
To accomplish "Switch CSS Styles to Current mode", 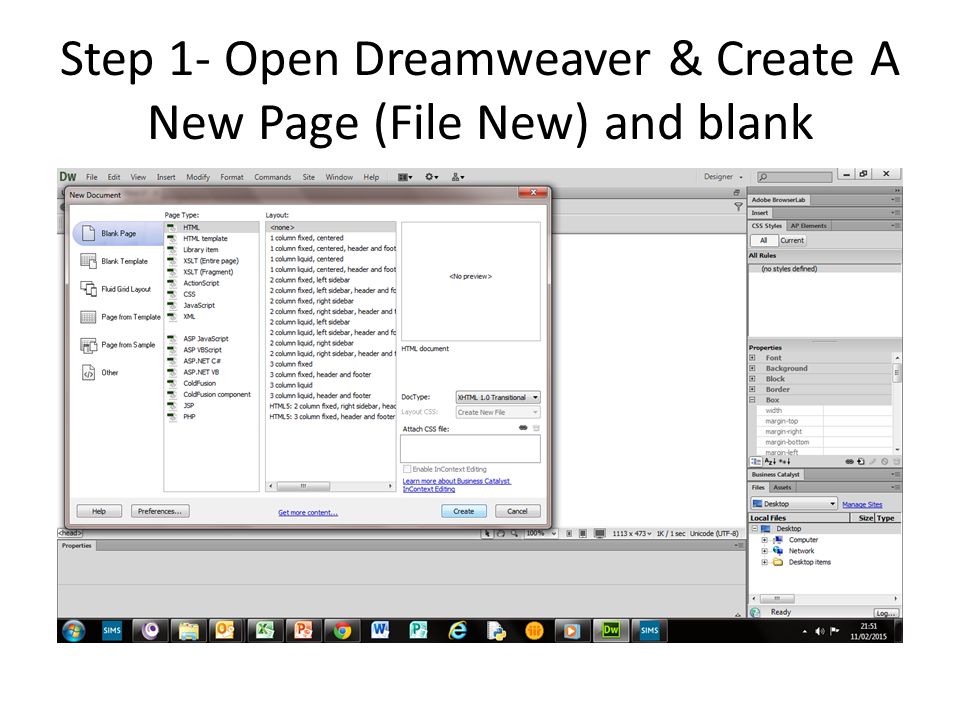I will point(792,241).
